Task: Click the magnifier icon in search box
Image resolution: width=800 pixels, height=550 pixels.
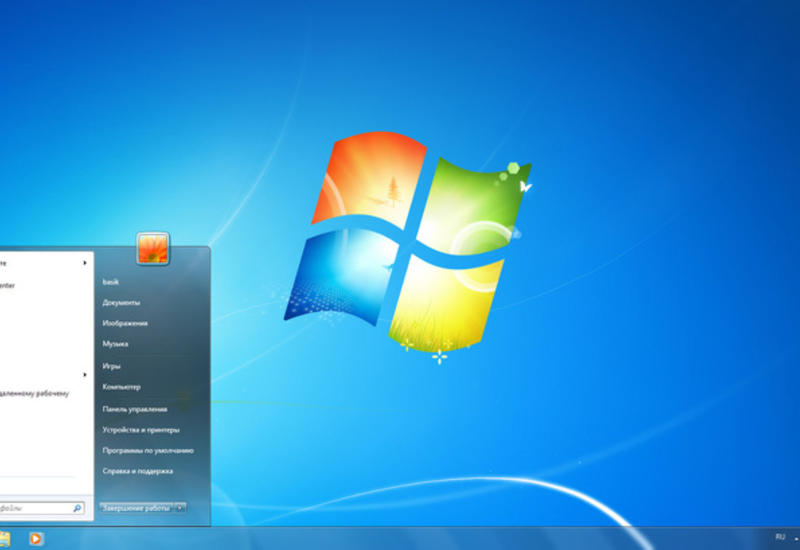Action: pos(78,508)
